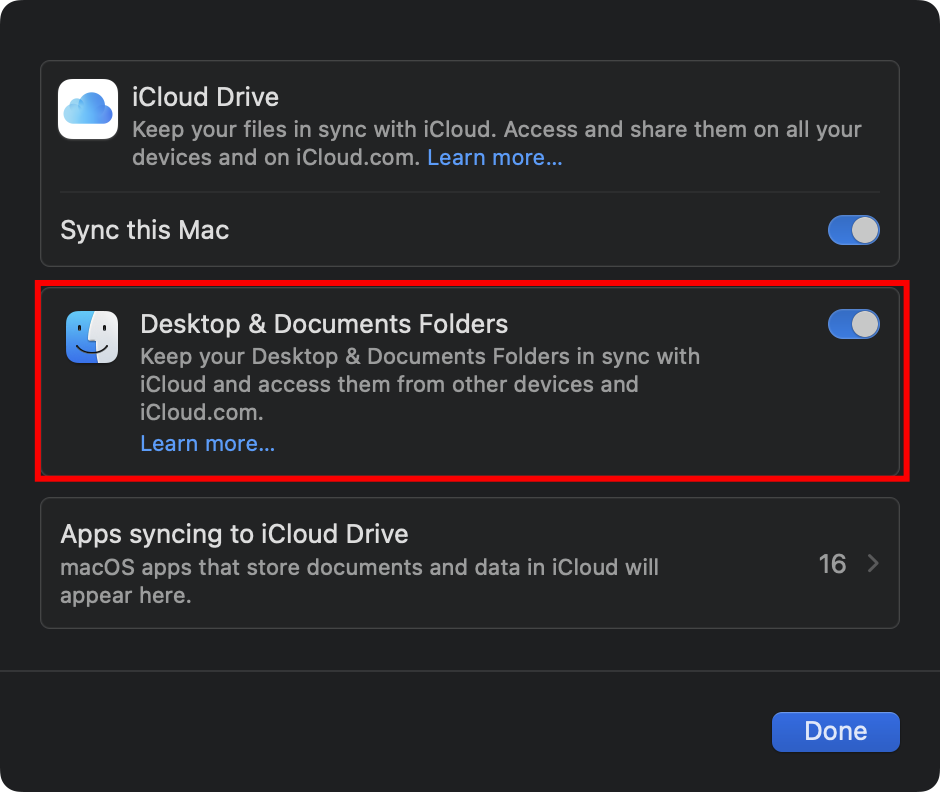Disable Desktop & Documents Folders syncing toggle

pyautogui.click(x=854, y=324)
